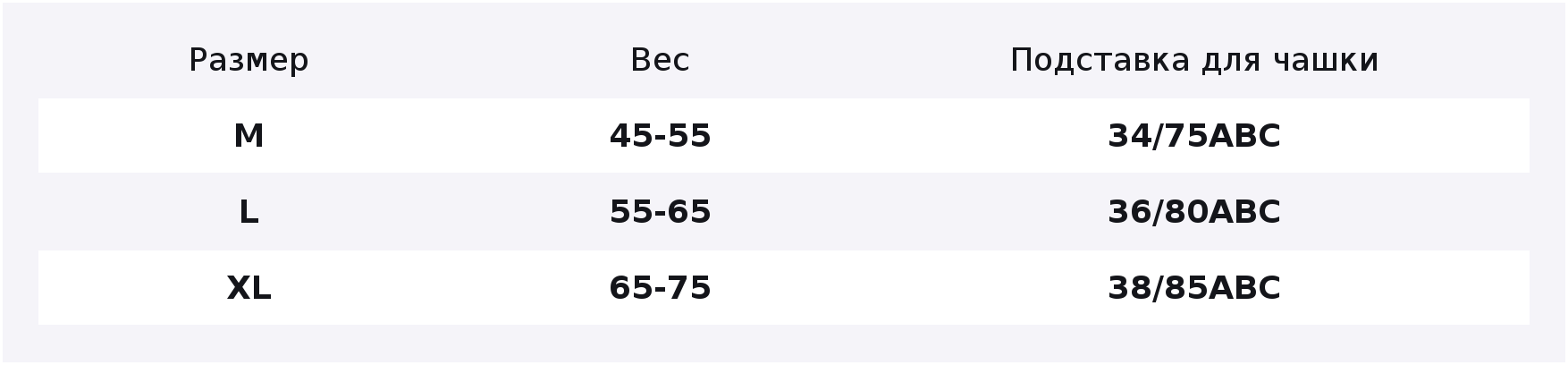Click the 65-75 weight value
Image resolution: width=1568 pixels, height=365 pixels.
660,288
